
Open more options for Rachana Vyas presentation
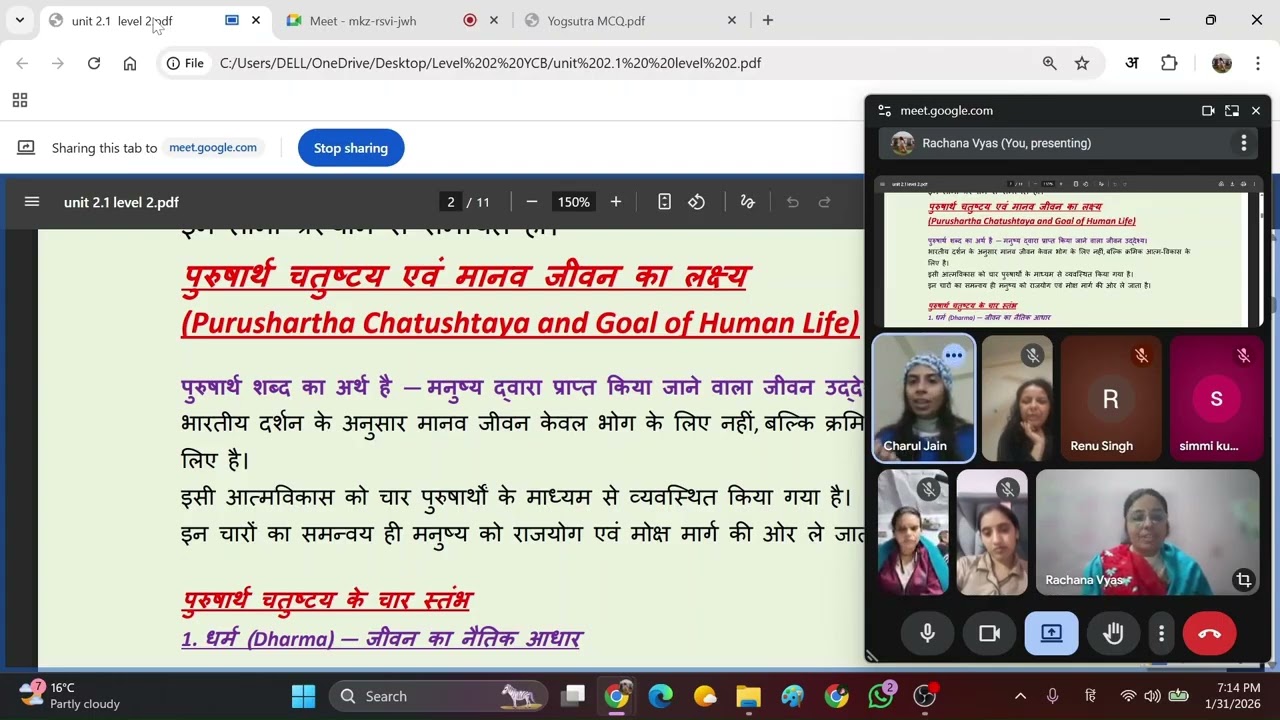pos(1243,143)
